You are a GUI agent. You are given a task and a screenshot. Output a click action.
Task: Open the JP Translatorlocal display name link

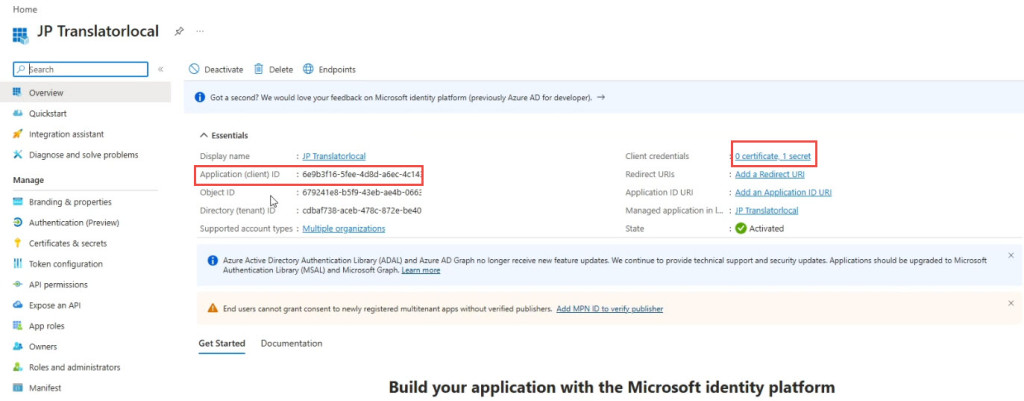point(334,156)
